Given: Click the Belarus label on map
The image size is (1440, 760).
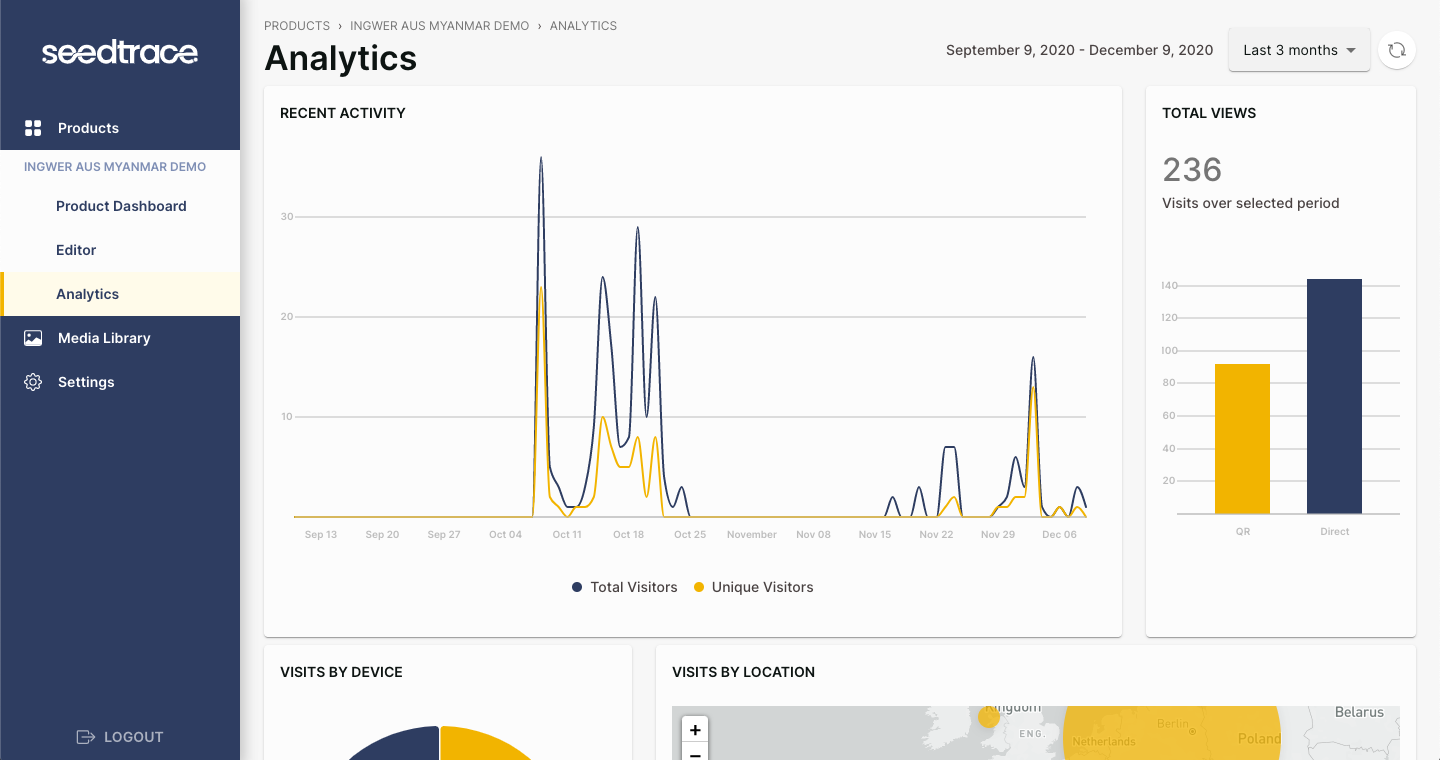Looking at the screenshot, I should pyautogui.click(x=1359, y=712).
